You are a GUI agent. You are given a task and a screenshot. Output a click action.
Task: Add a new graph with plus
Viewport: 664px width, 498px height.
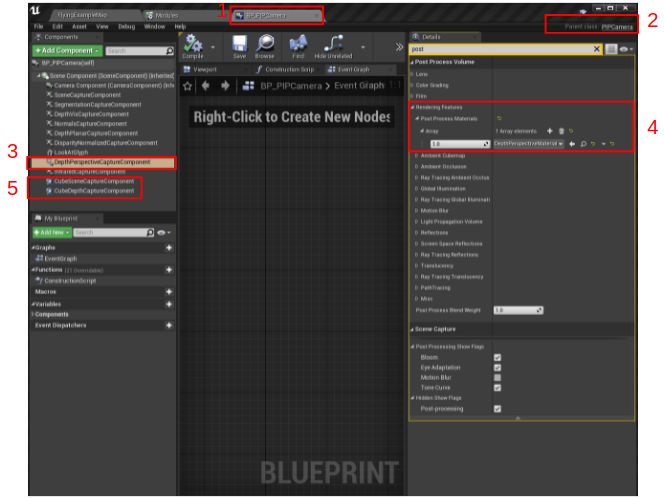click(x=169, y=248)
